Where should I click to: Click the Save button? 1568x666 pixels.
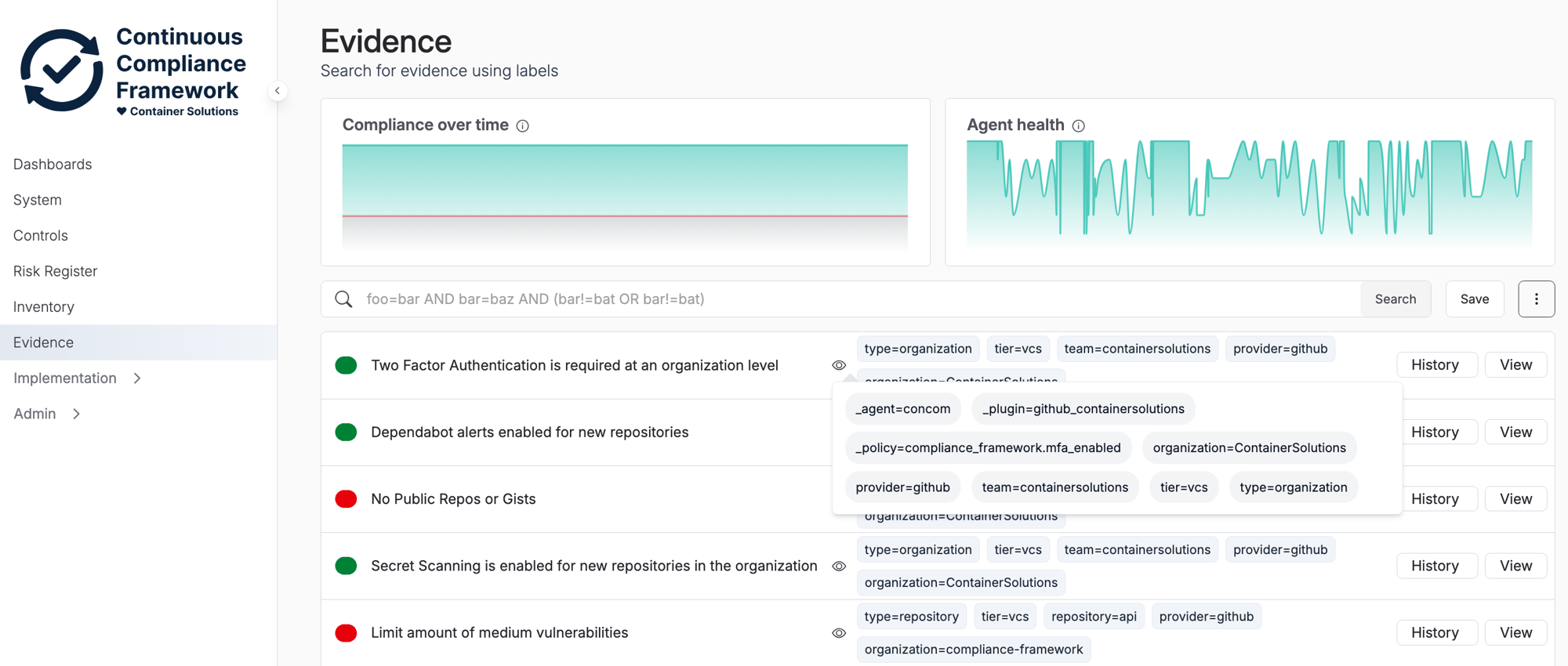(1475, 299)
